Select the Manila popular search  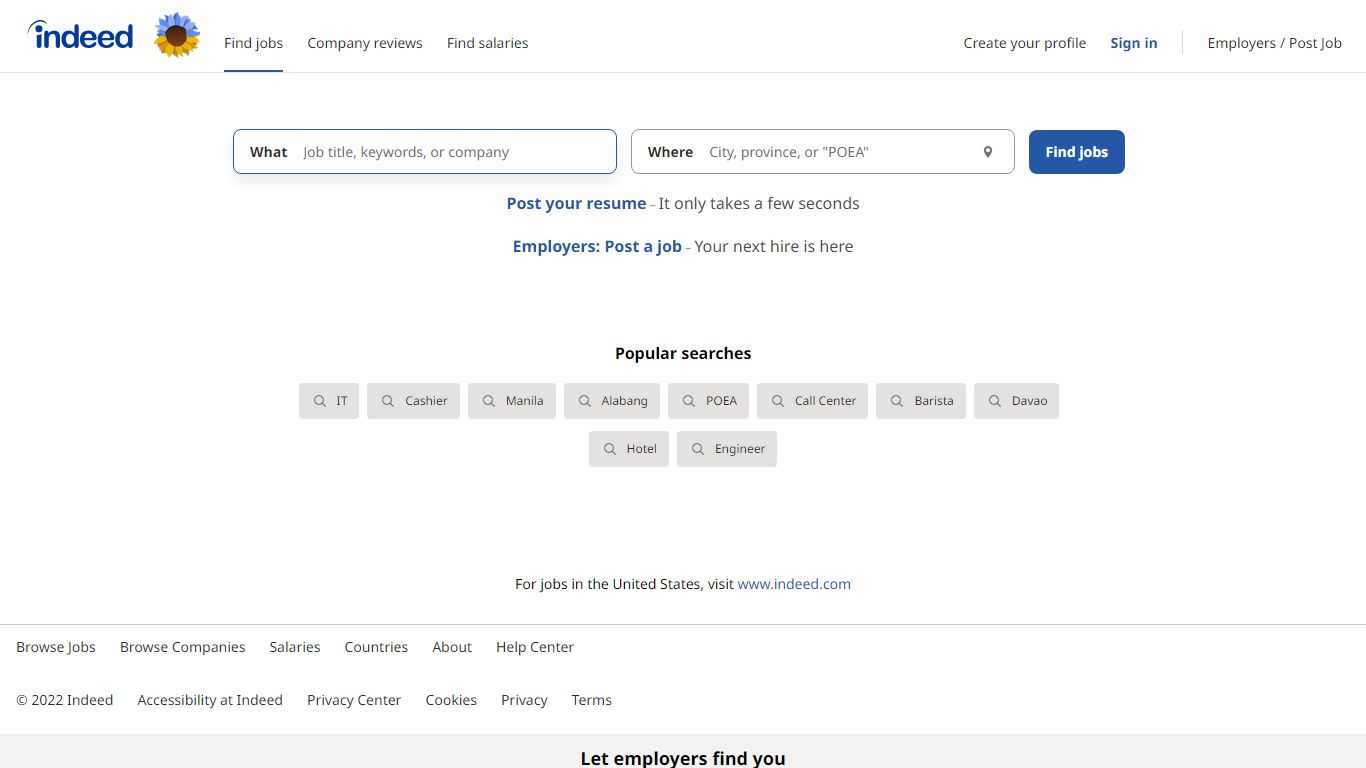pyautogui.click(x=512, y=400)
